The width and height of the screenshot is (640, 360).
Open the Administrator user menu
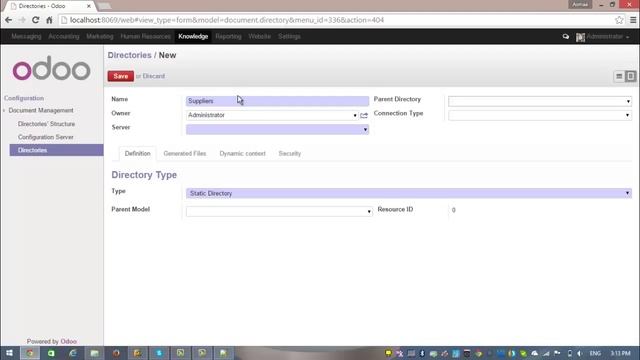tap(603, 37)
